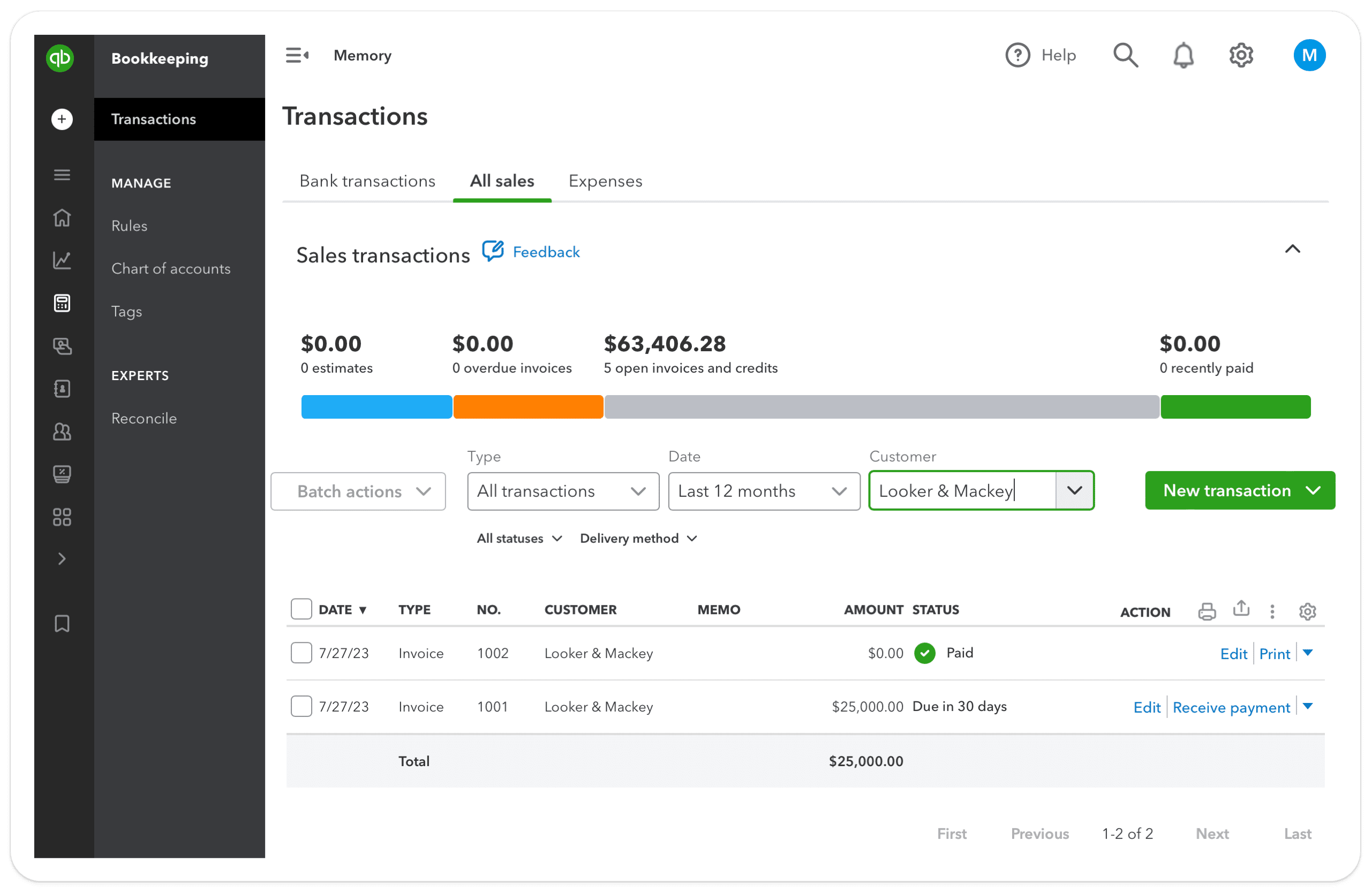Open the Delivery method filter
The image size is (1372, 893).
click(639, 538)
